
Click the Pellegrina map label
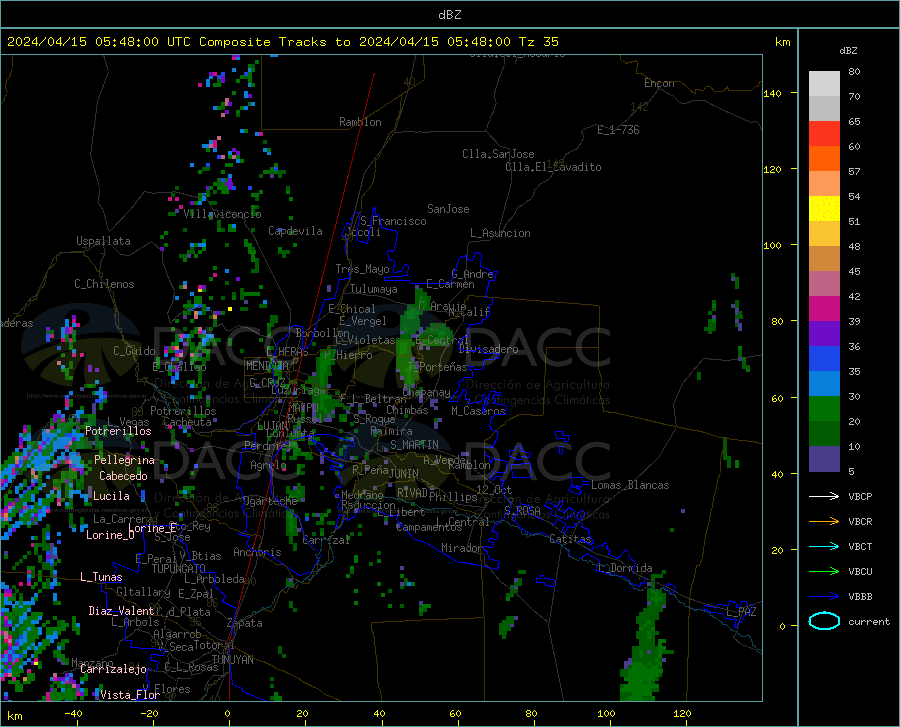coord(125,460)
